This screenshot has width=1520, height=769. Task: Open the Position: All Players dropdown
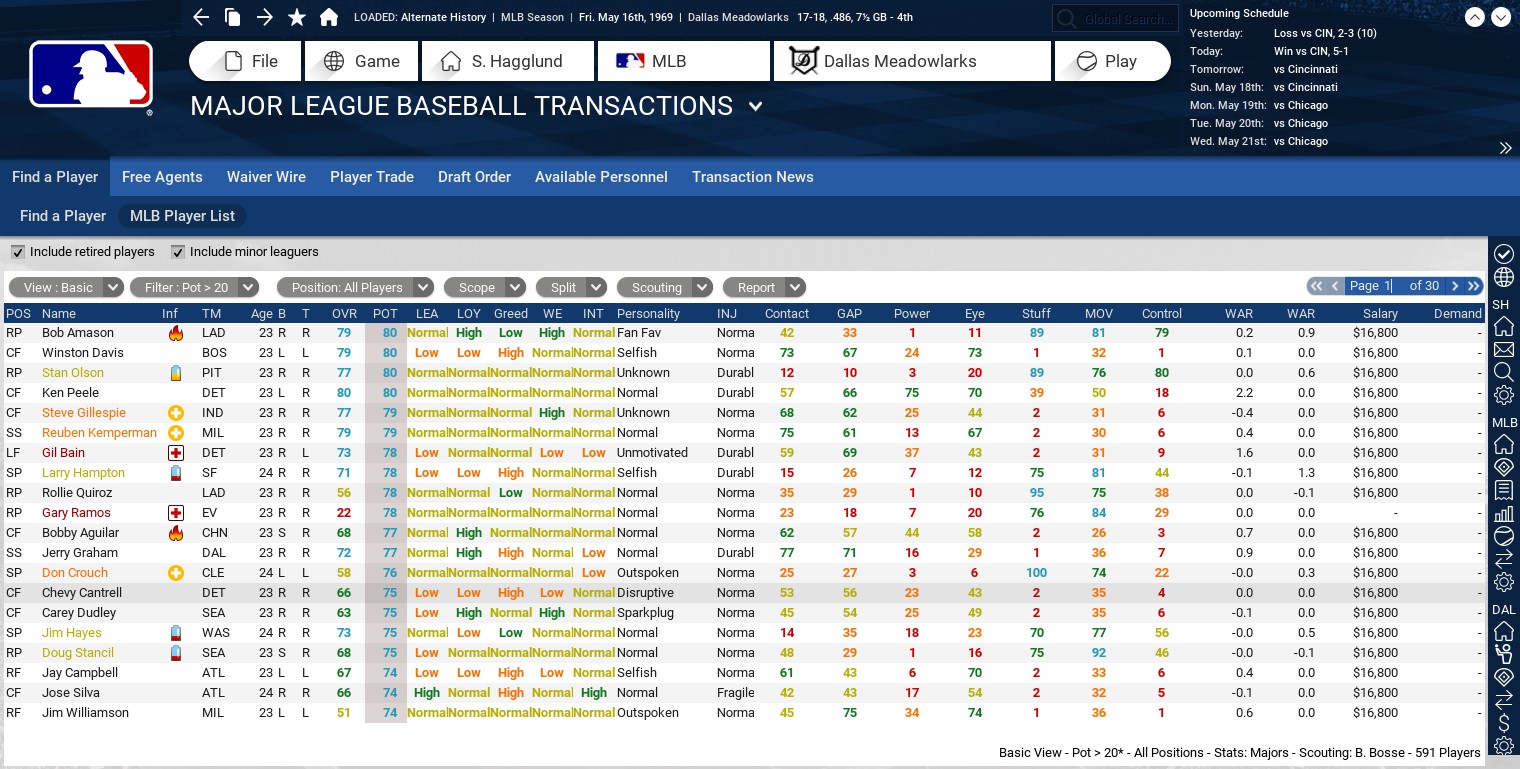pos(356,287)
